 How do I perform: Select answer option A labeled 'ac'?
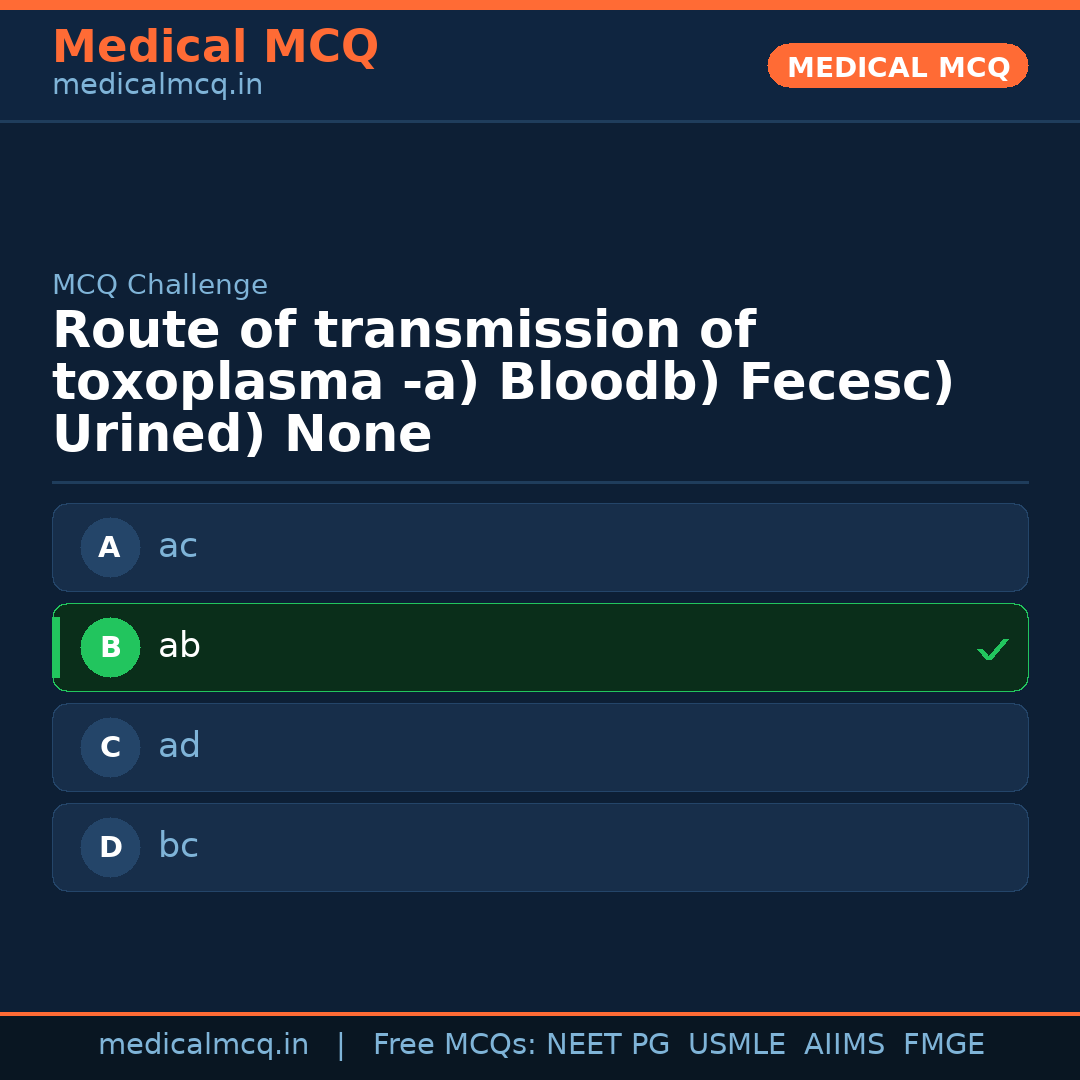540,547
